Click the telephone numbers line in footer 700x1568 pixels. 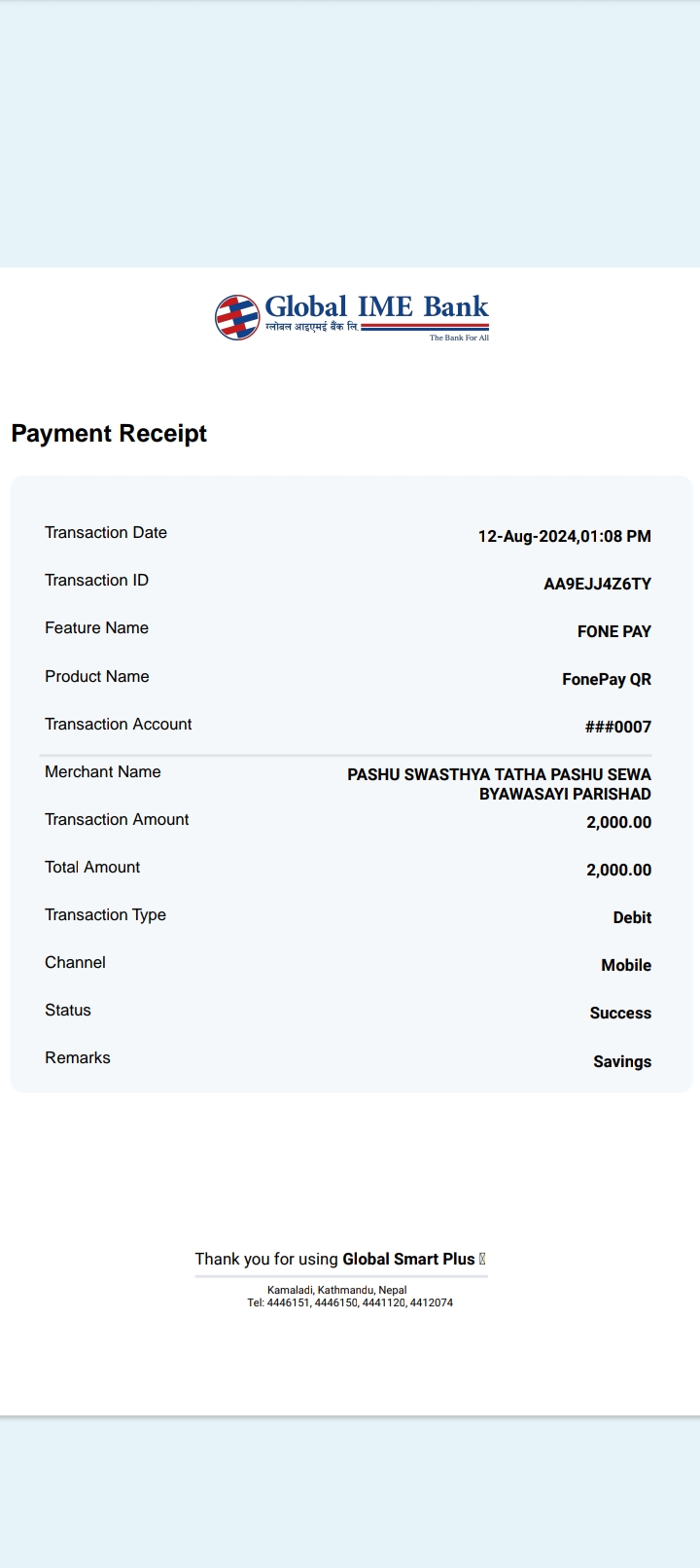click(350, 1302)
